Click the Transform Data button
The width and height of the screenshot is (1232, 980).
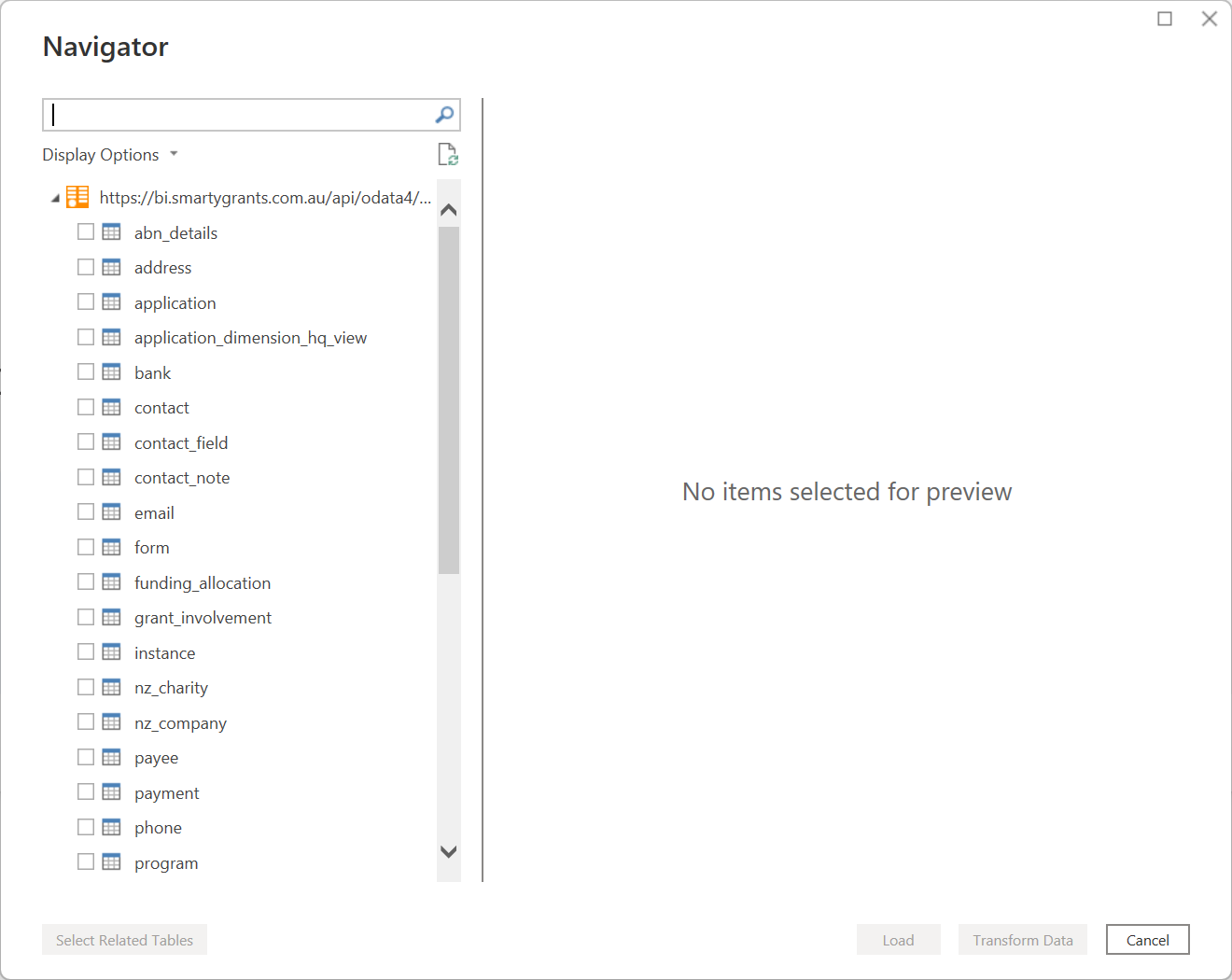1022,940
